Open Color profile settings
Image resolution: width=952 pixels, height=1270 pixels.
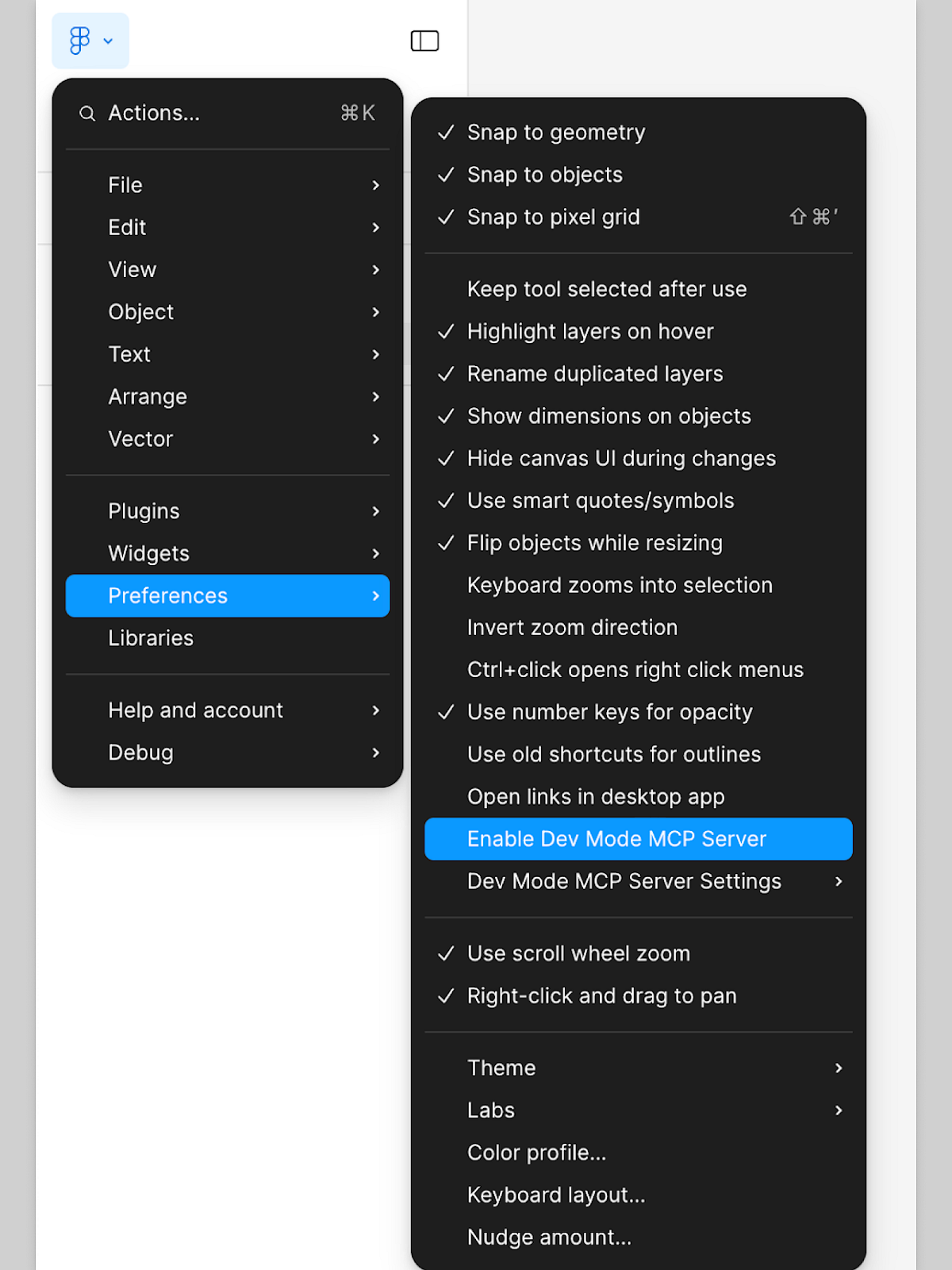pos(536,1153)
